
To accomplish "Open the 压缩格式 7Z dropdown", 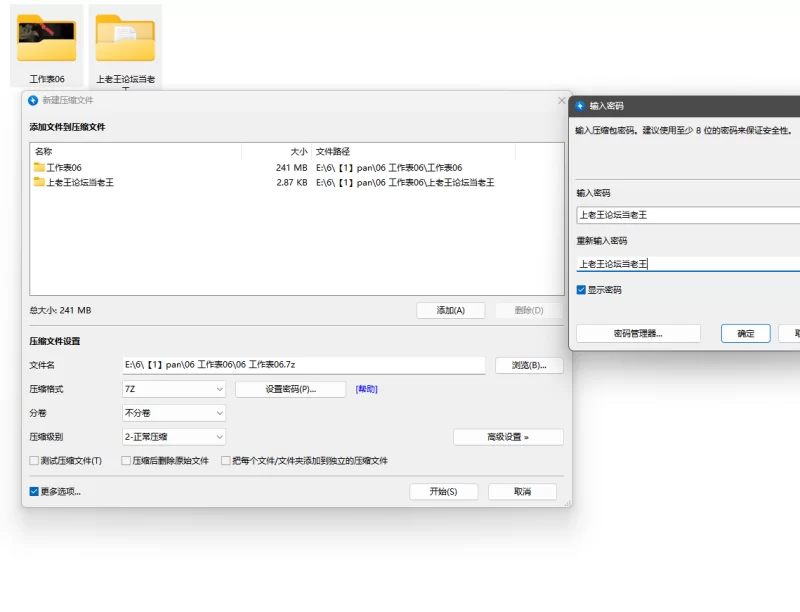I will click(174, 389).
